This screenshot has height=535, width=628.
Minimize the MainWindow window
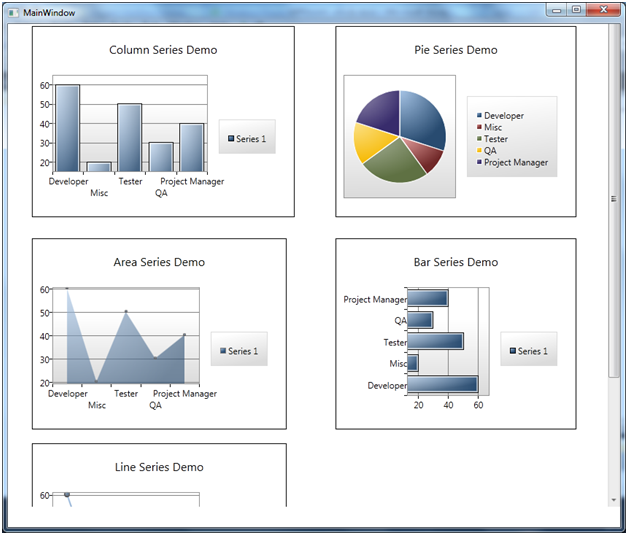pos(556,10)
